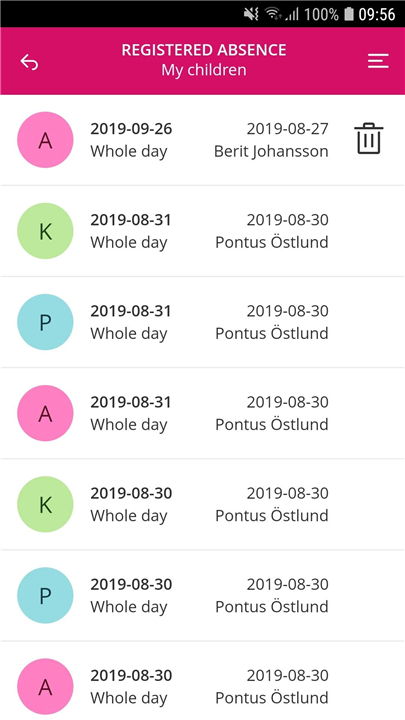Tap pink A avatar for 2019-09-26 entry
The width and height of the screenshot is (405, 720).
point(45,140)
